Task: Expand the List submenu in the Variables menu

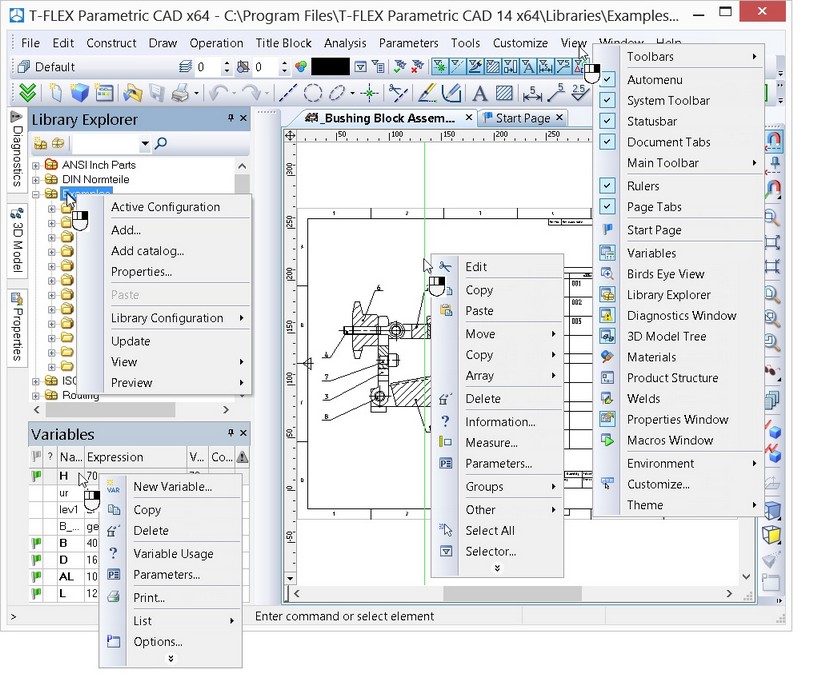Action: click(232, 621)
